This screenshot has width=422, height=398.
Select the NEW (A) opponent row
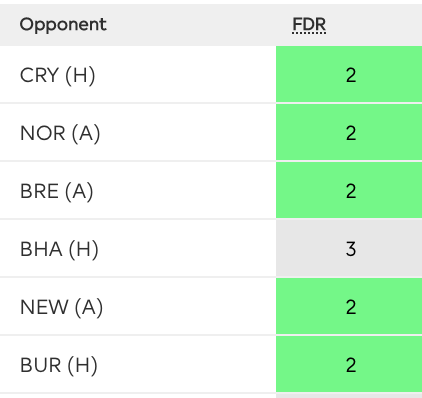click(x=211, y=307)
